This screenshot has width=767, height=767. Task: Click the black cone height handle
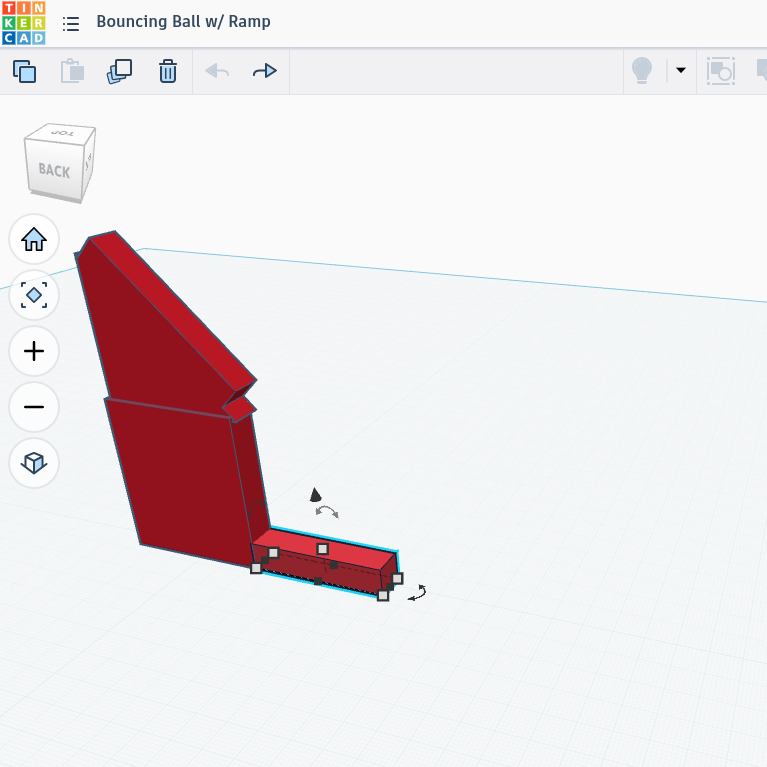316,495
